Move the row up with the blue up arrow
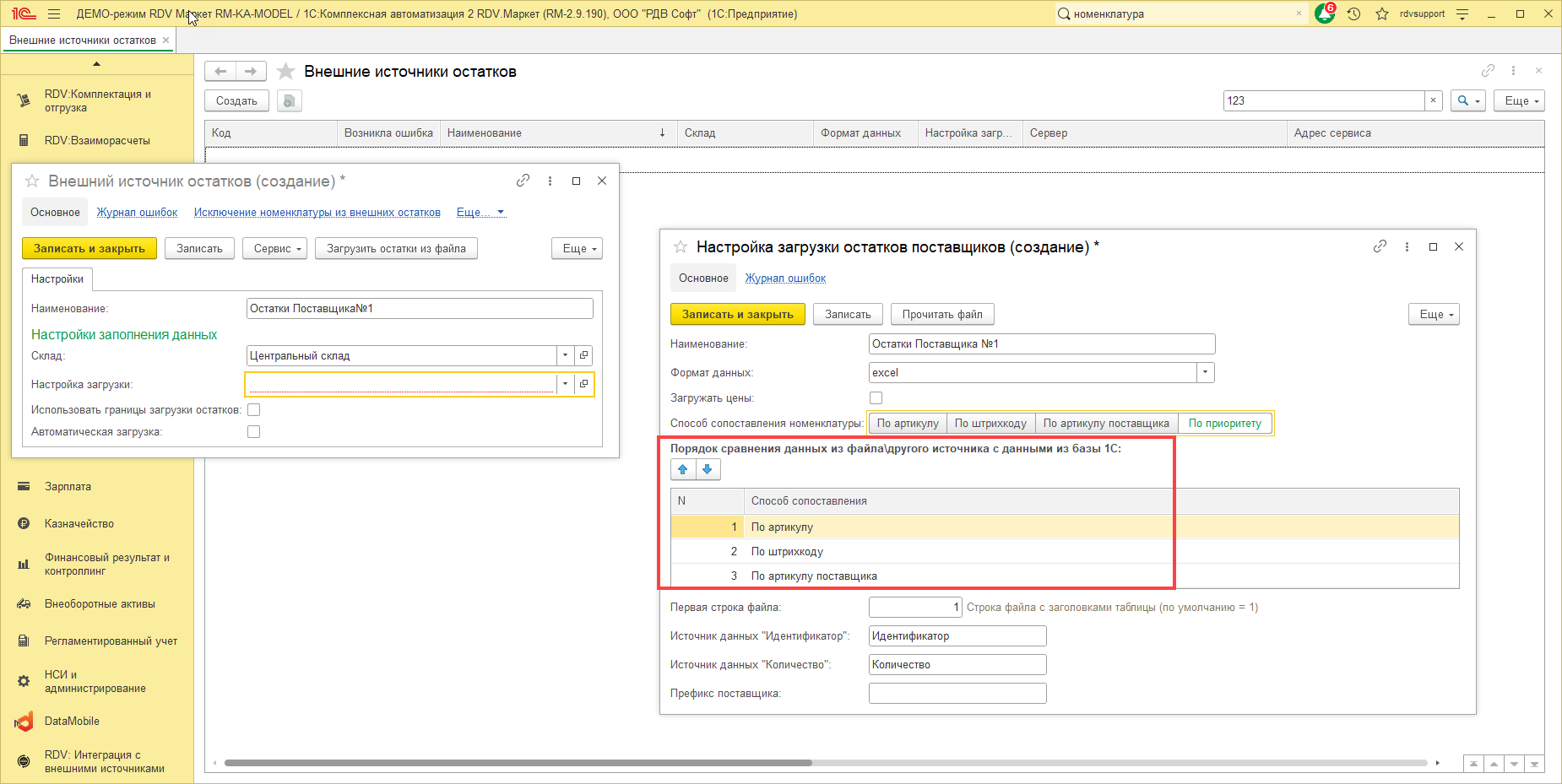 click(x=683, y=470)
